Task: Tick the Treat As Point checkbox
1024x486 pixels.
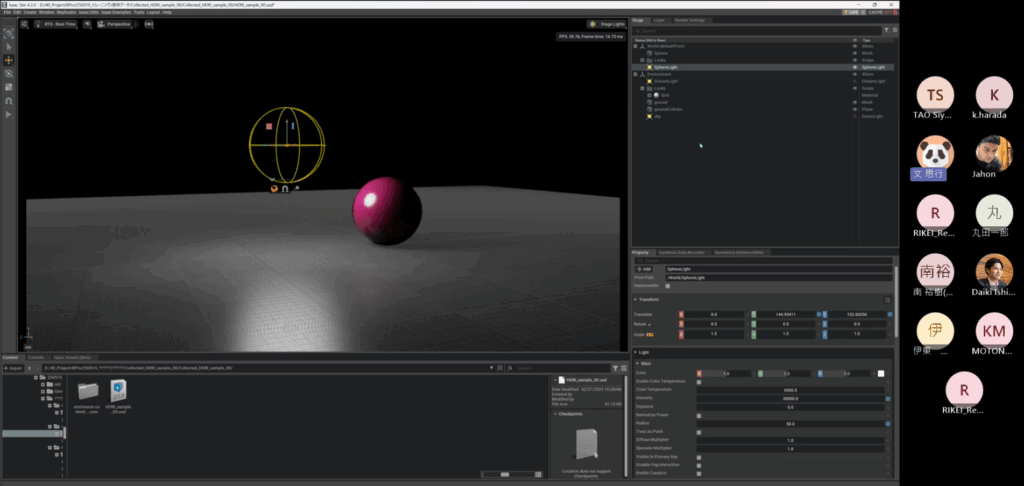Action: point(698,431)
